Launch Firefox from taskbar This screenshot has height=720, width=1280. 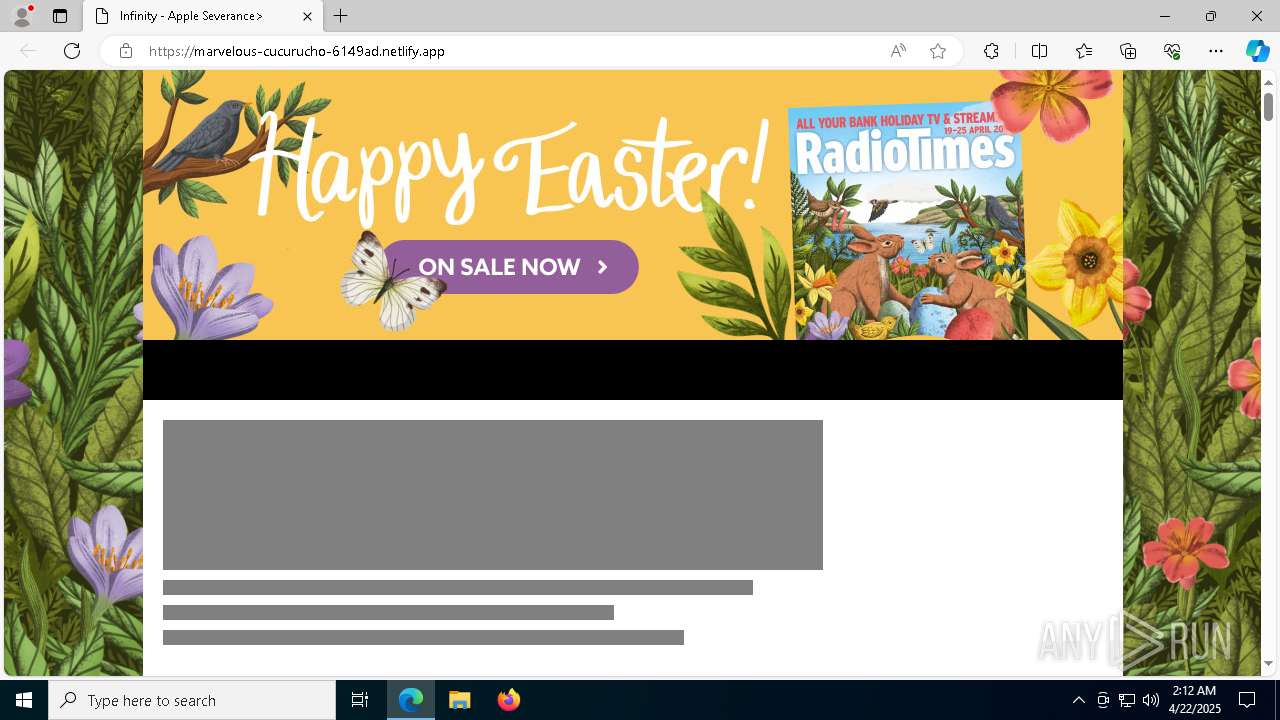508,700
